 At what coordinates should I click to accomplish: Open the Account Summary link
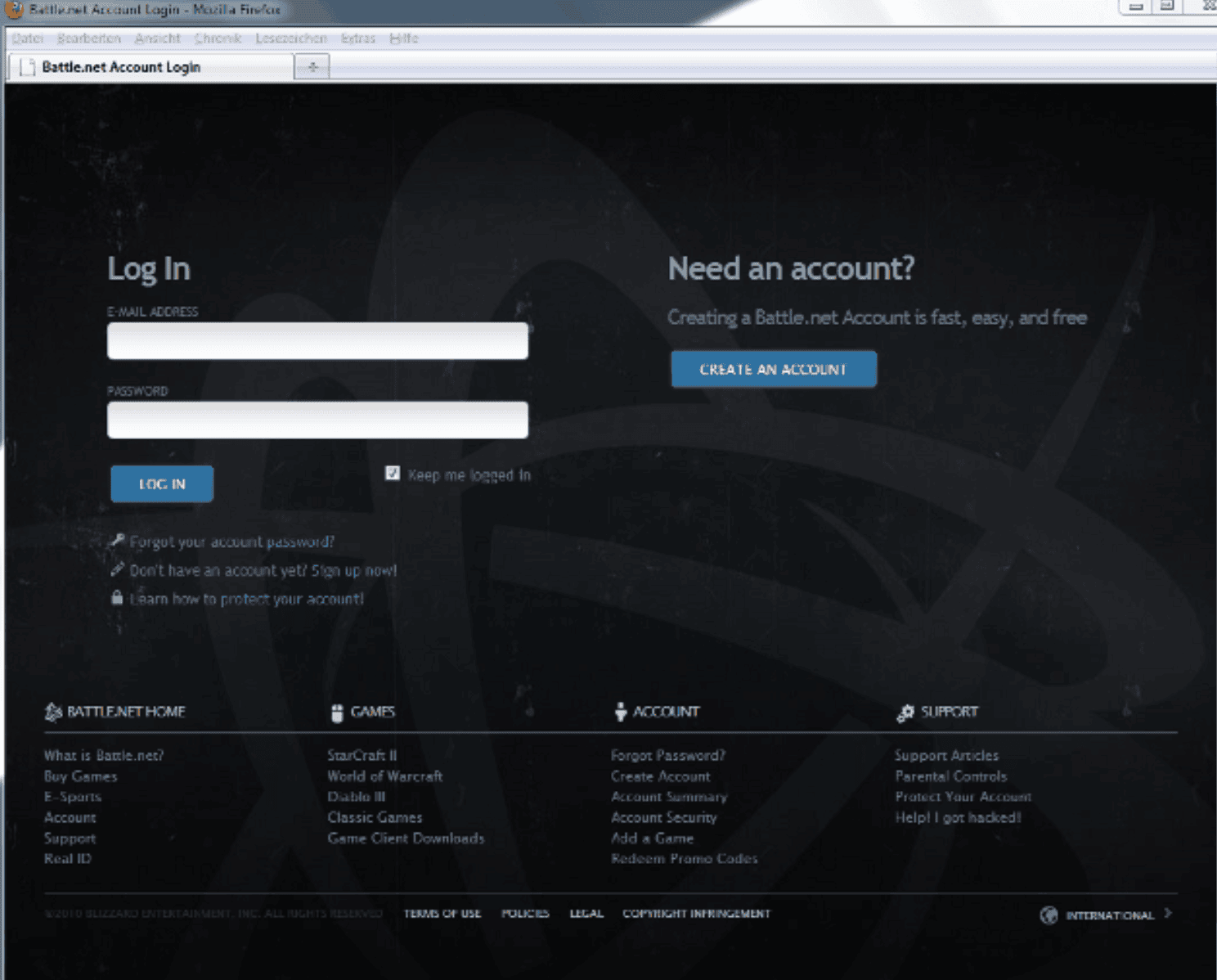(669, 797)
